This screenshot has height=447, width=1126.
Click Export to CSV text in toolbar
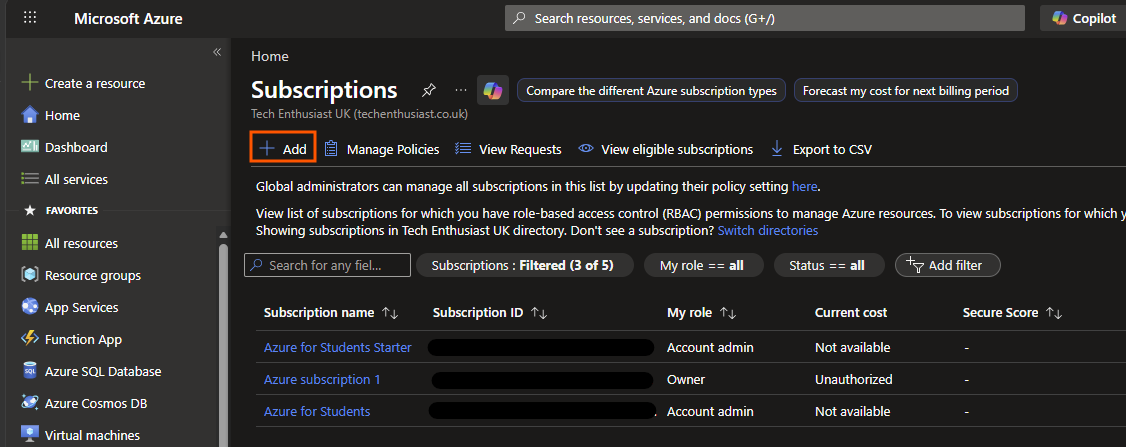coord(832,149)
